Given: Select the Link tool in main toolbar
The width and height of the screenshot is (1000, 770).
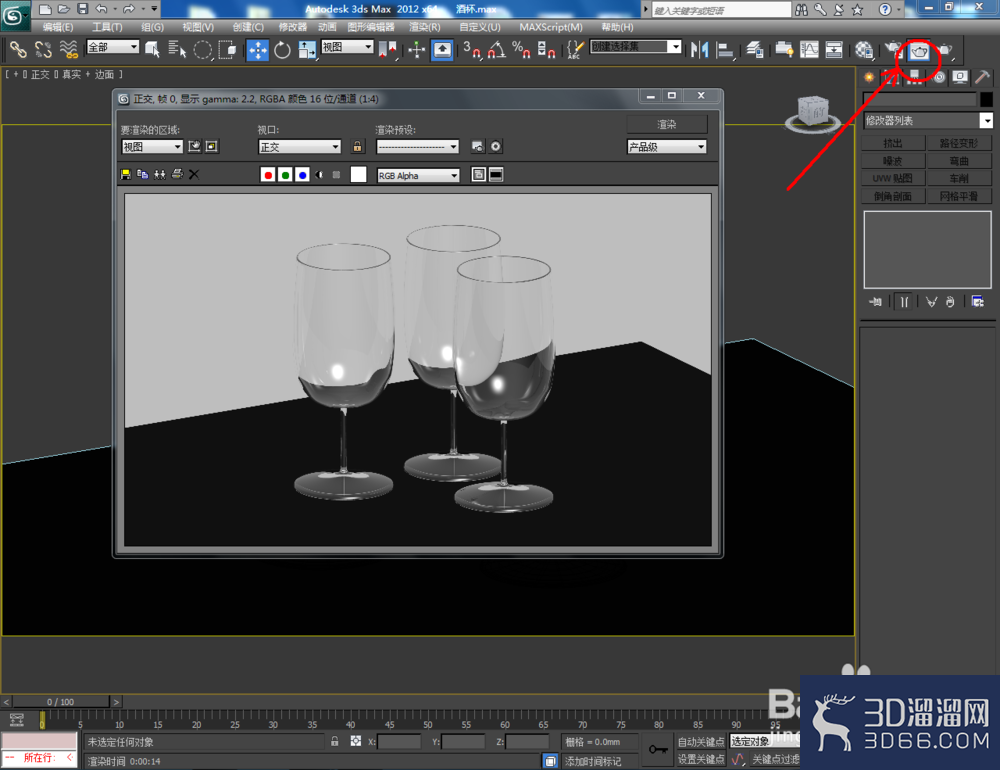Looking at the screenshot, I should (18, 49).
